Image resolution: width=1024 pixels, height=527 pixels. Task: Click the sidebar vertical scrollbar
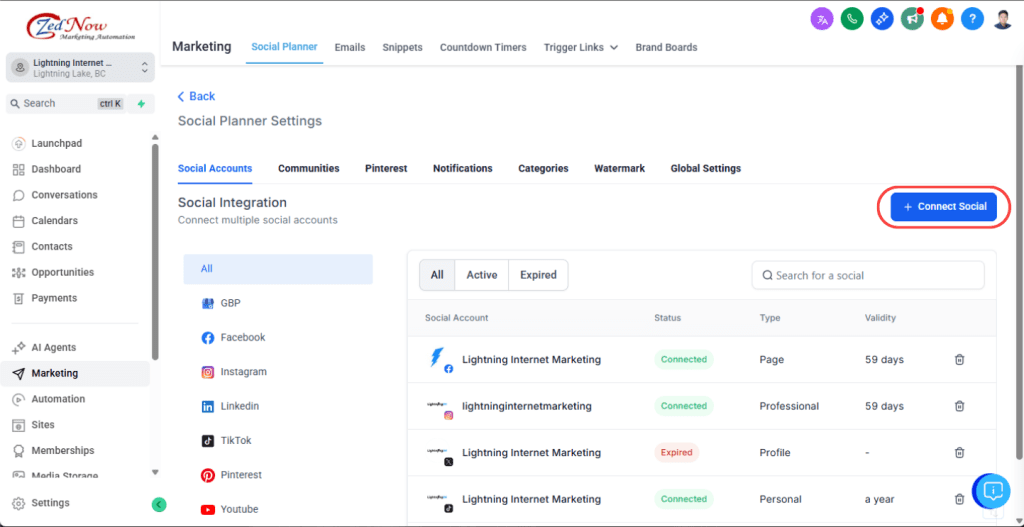click(155, 251)
